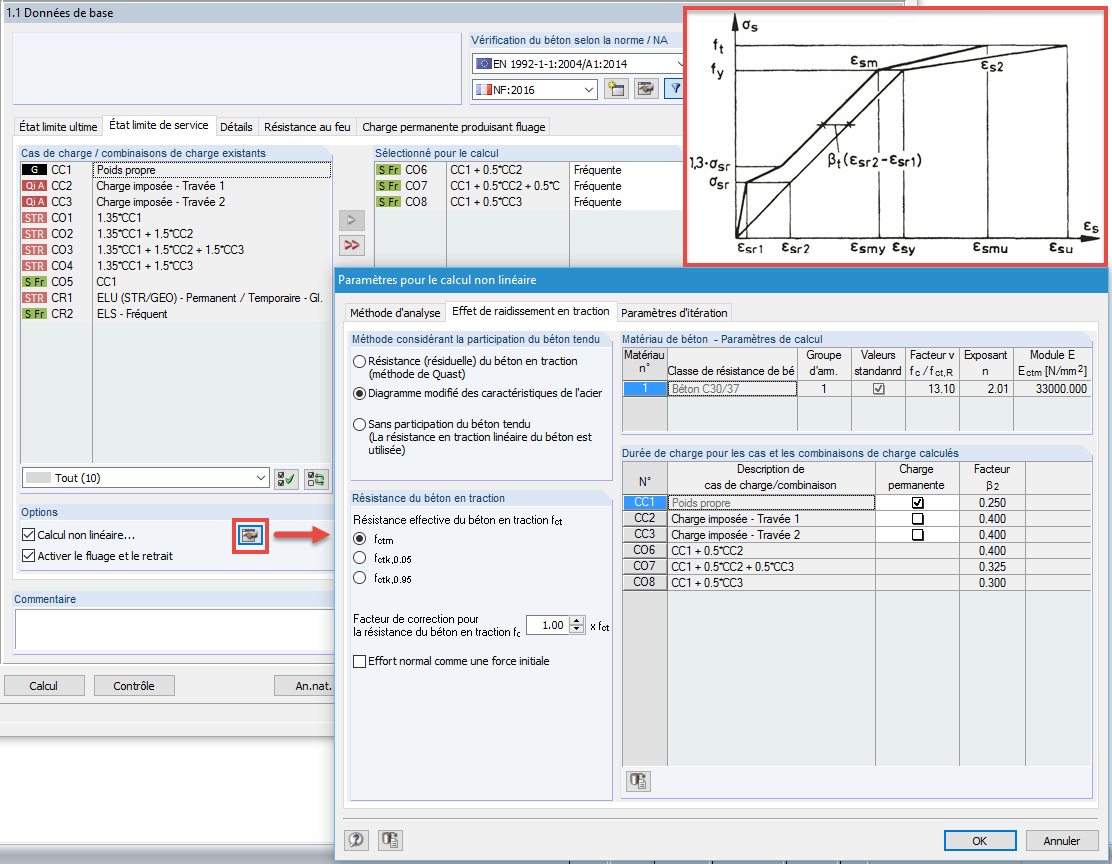
Task: Click Module E value 33000.000 cell
Action: pos(1052,389)
